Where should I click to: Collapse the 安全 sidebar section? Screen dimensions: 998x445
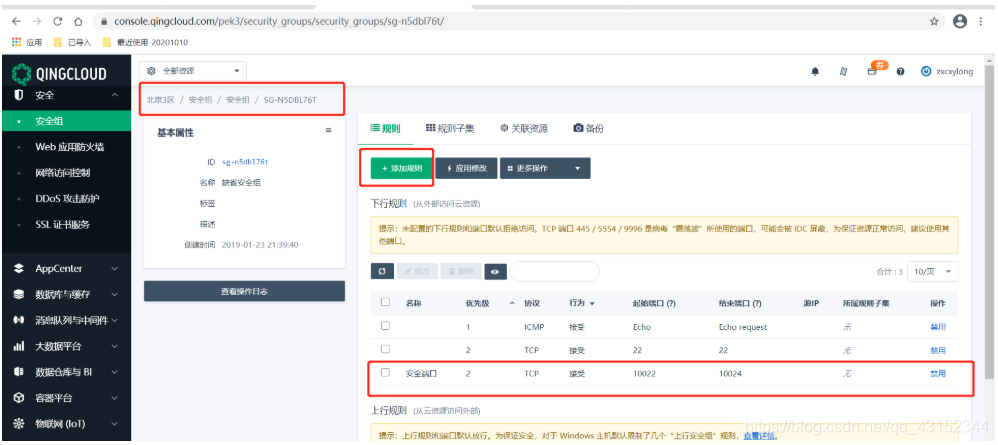point(115,95)
